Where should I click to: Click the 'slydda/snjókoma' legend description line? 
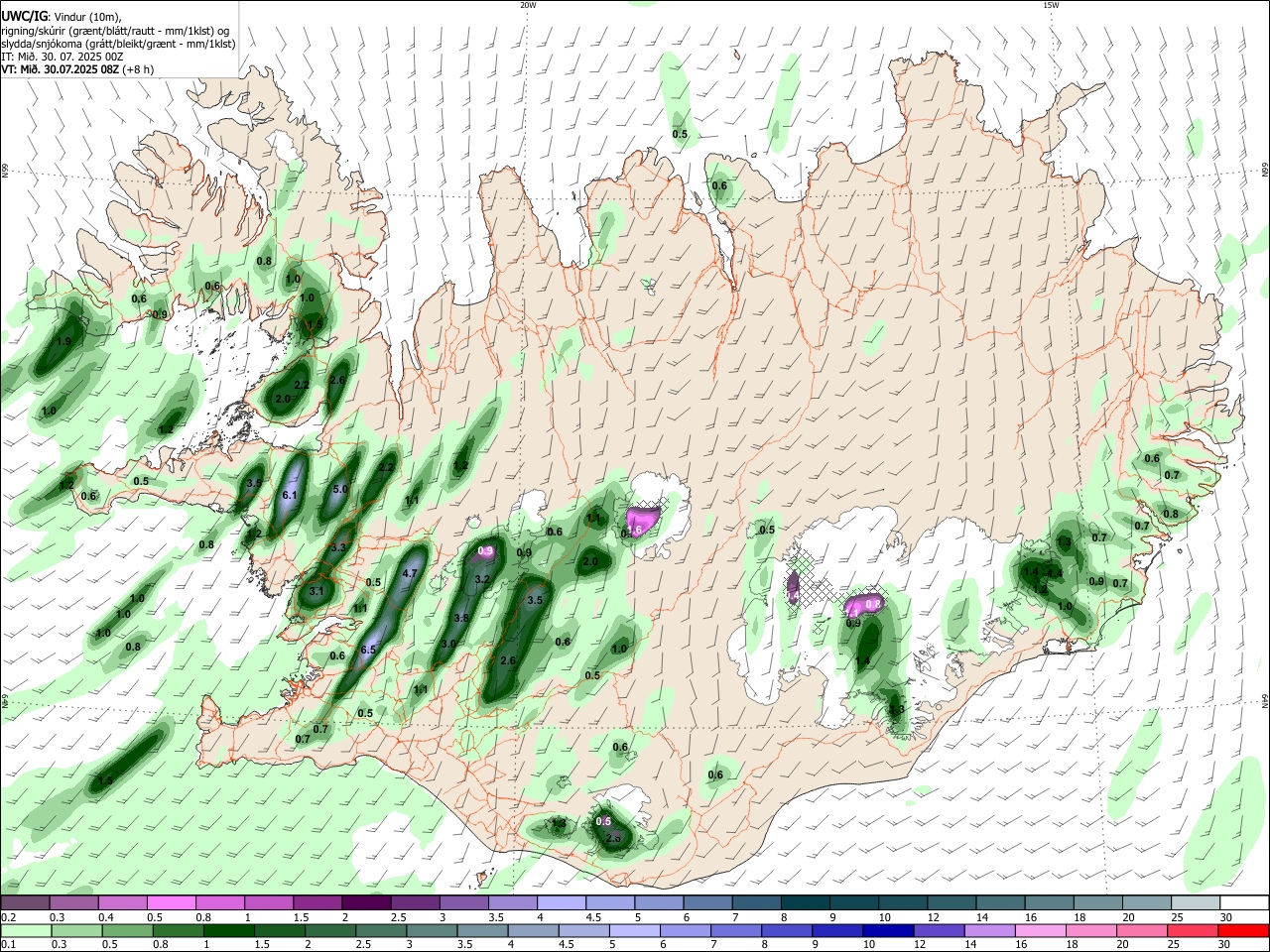118,44
